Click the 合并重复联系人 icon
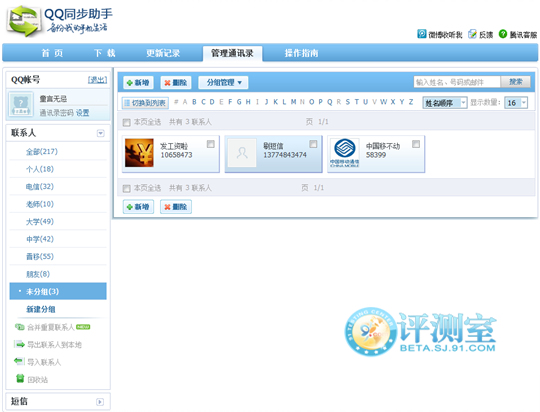 tap(19, 327)
